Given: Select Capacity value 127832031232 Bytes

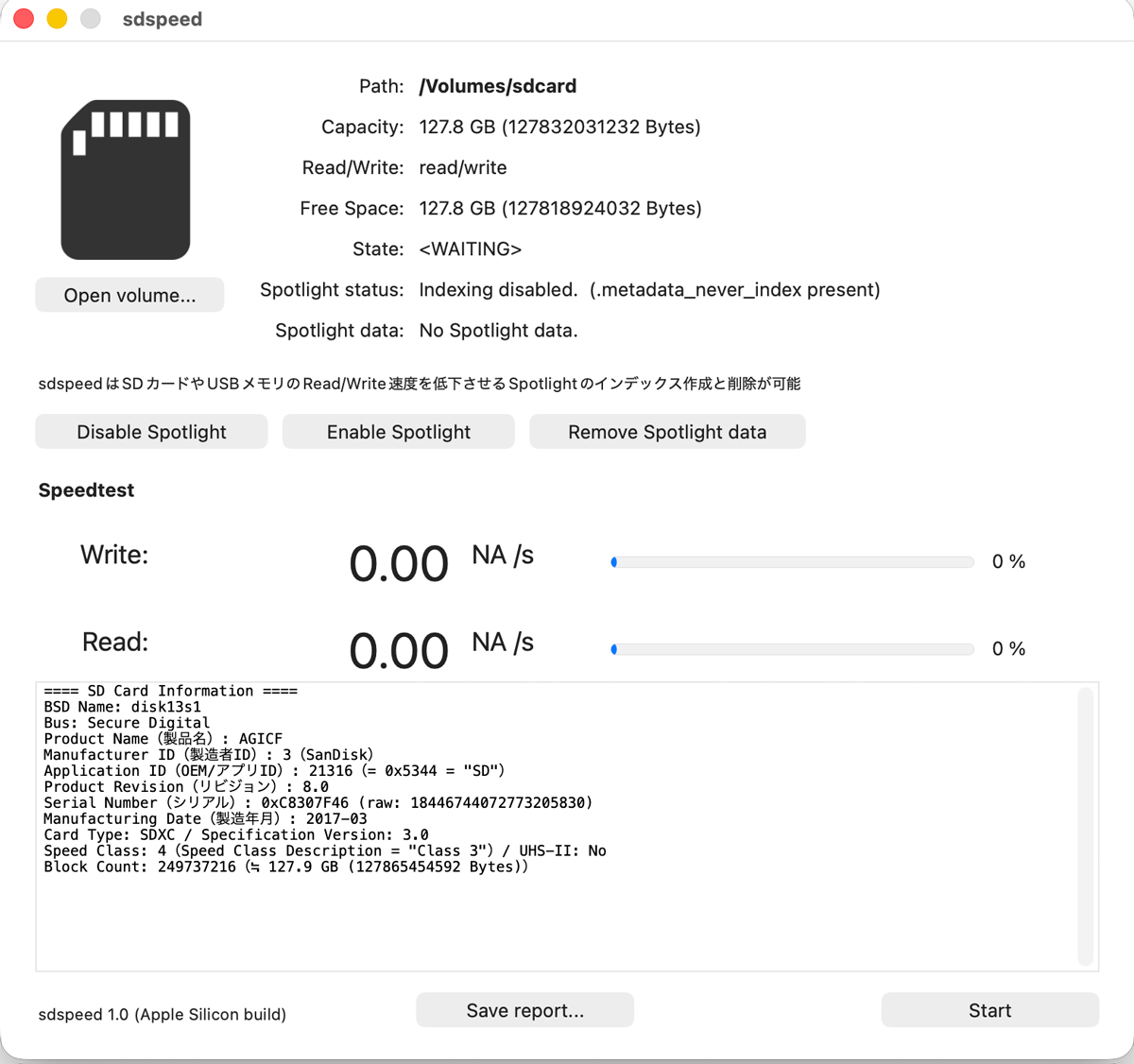Looking at the screenshot, I should 560,127.
